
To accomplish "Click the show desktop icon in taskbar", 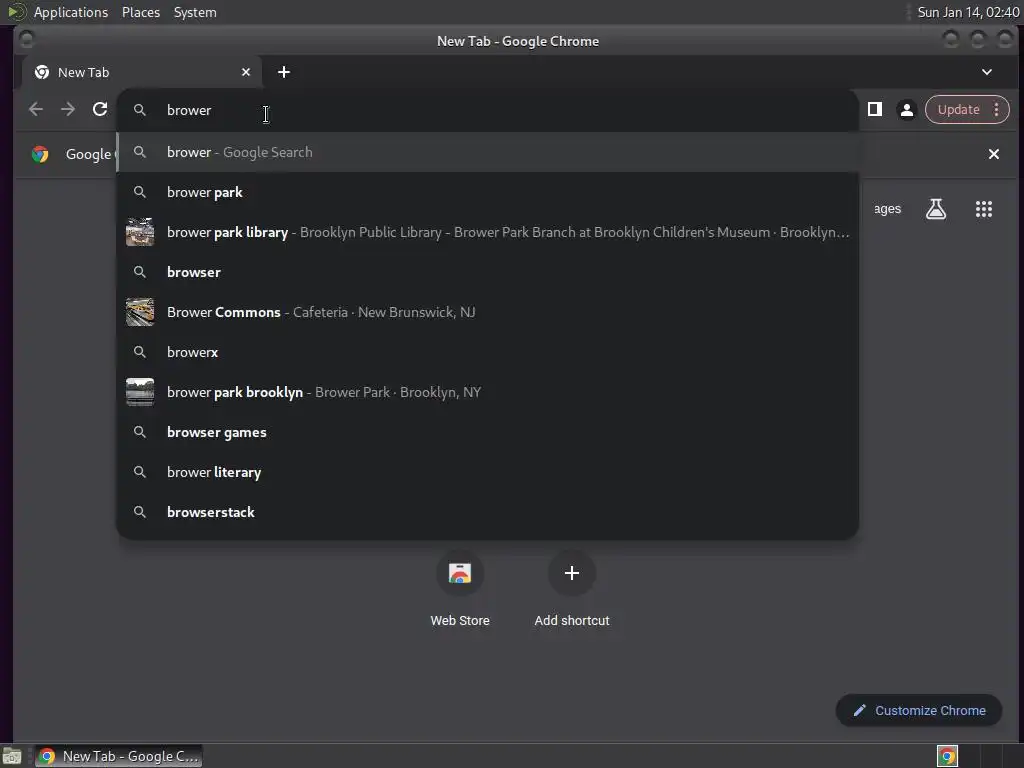I will 12,756.
